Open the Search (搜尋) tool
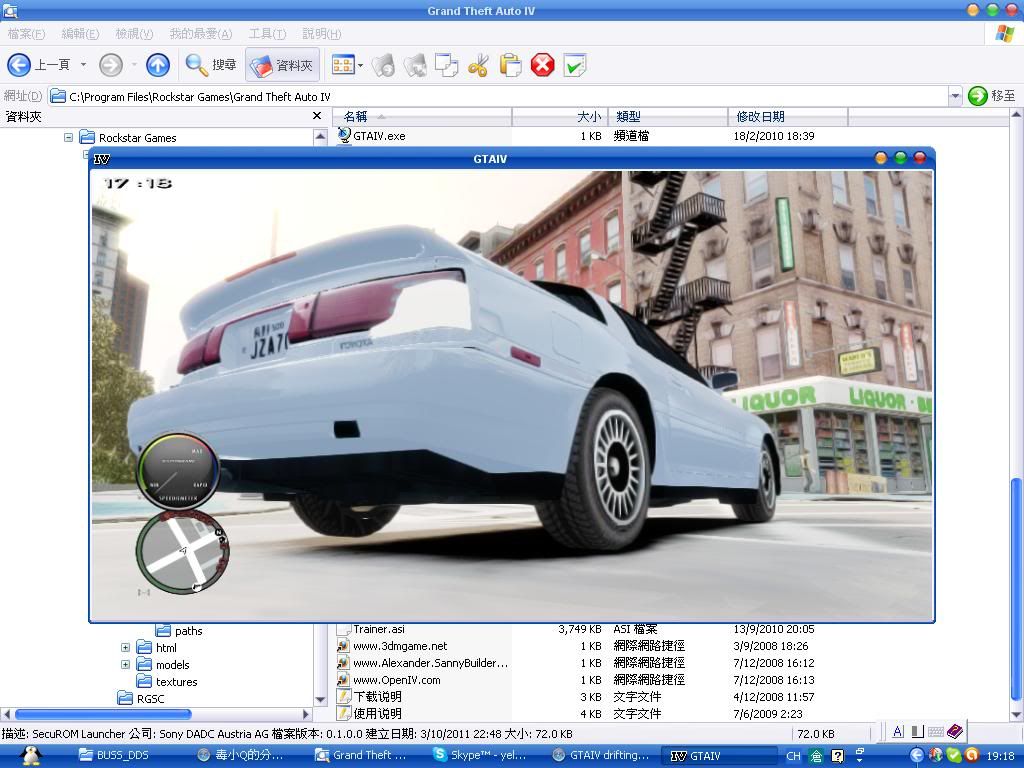The image size is (1024, 768). (211, 65)
